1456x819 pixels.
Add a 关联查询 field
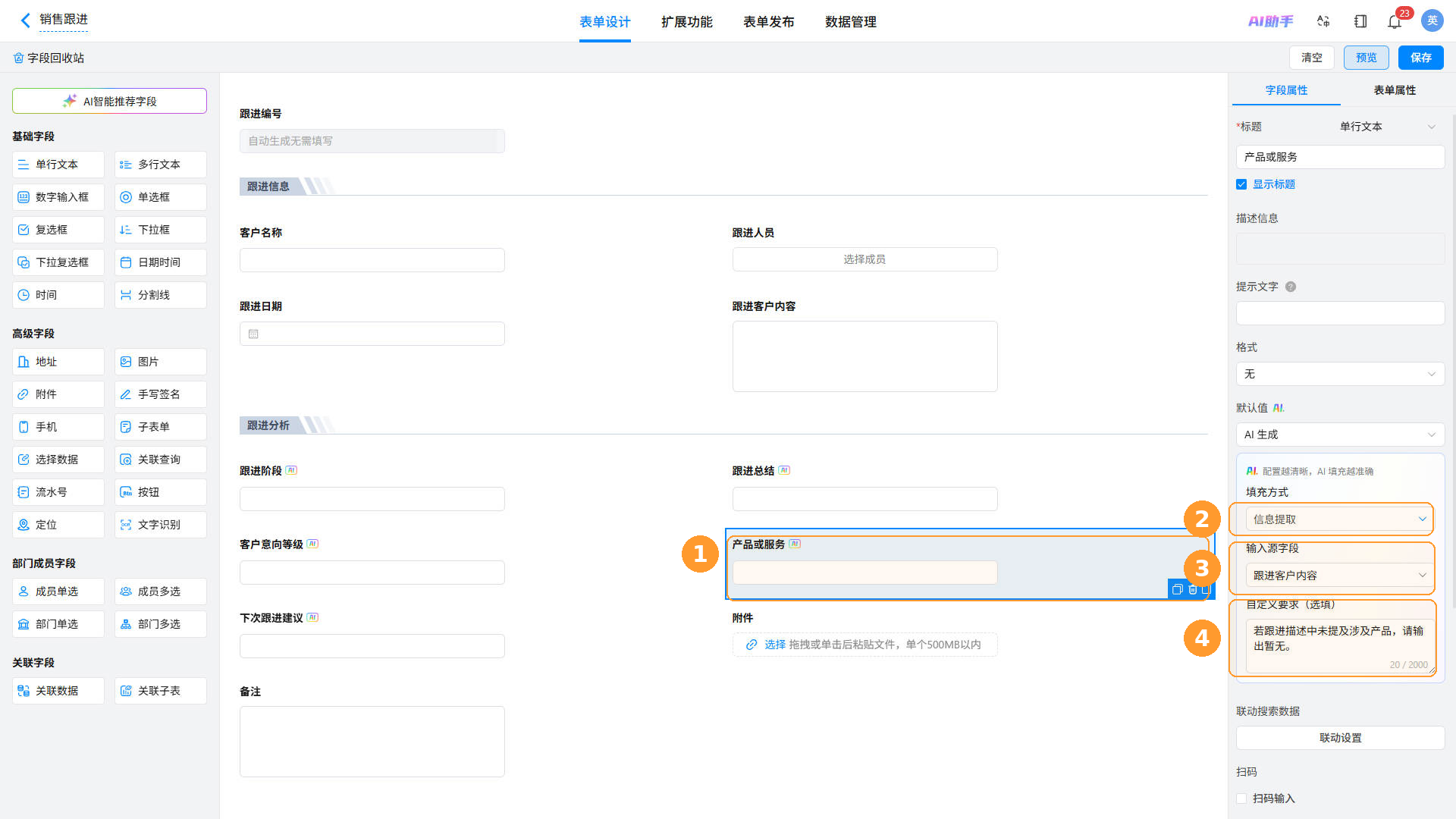pyautogui.click(x=161, y=460)
